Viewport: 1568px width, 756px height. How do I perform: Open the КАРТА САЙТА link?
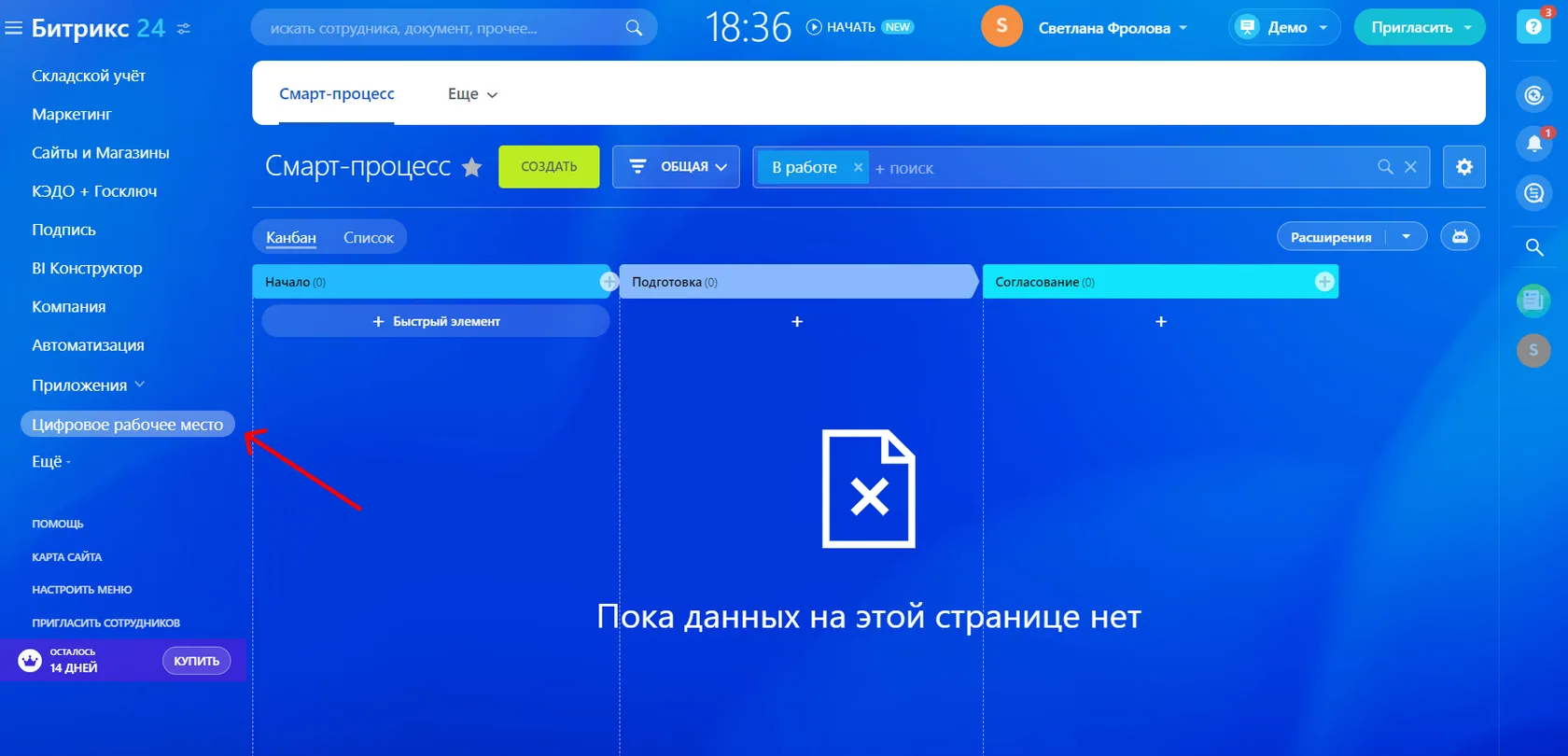66,556
